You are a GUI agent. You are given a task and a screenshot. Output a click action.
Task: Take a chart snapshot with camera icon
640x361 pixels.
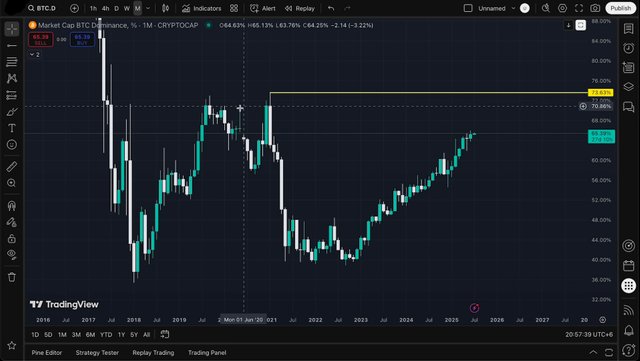(x=595, y=8)
